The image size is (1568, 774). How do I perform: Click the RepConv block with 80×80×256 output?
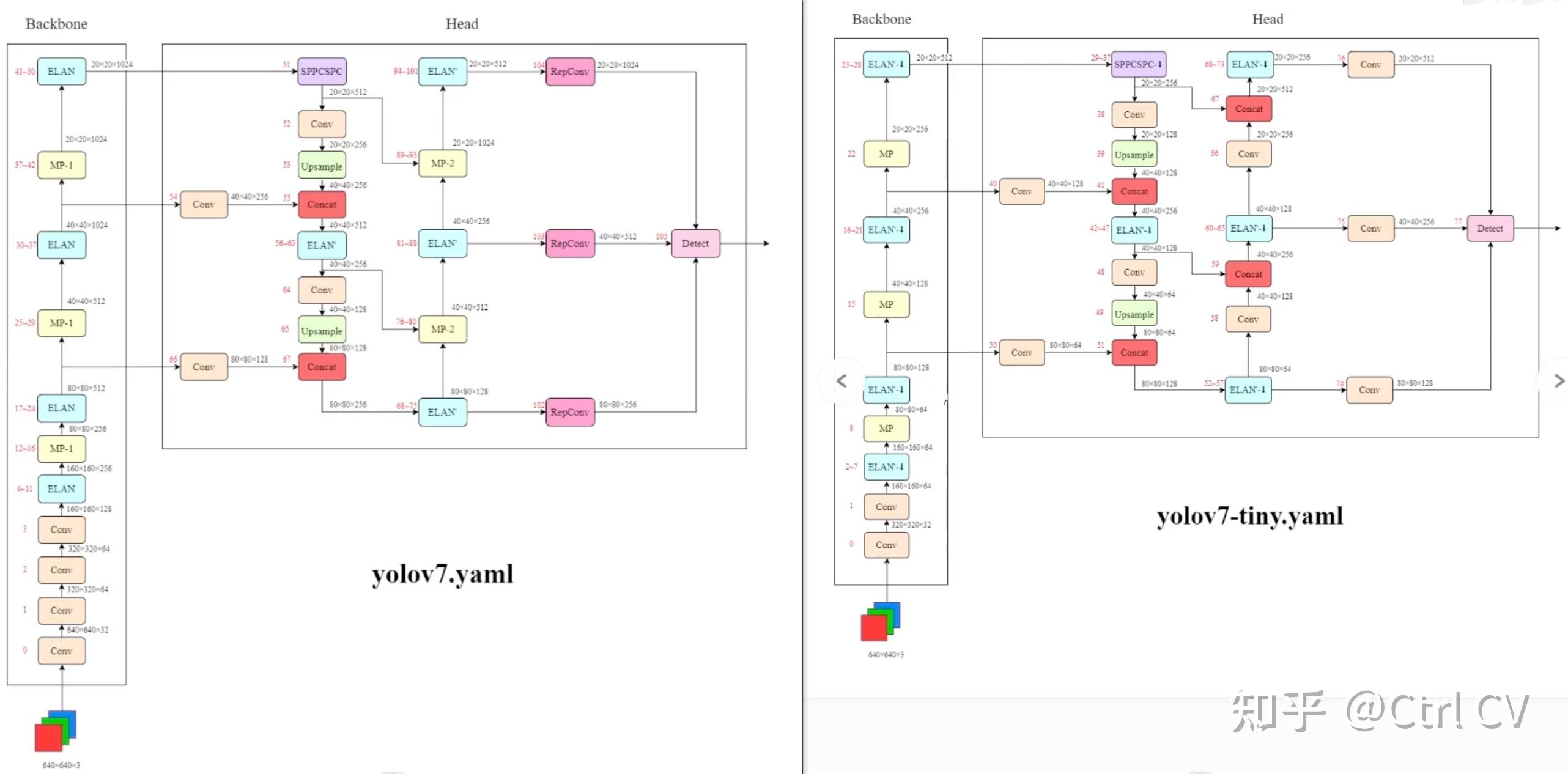click(x=569, y=412)
